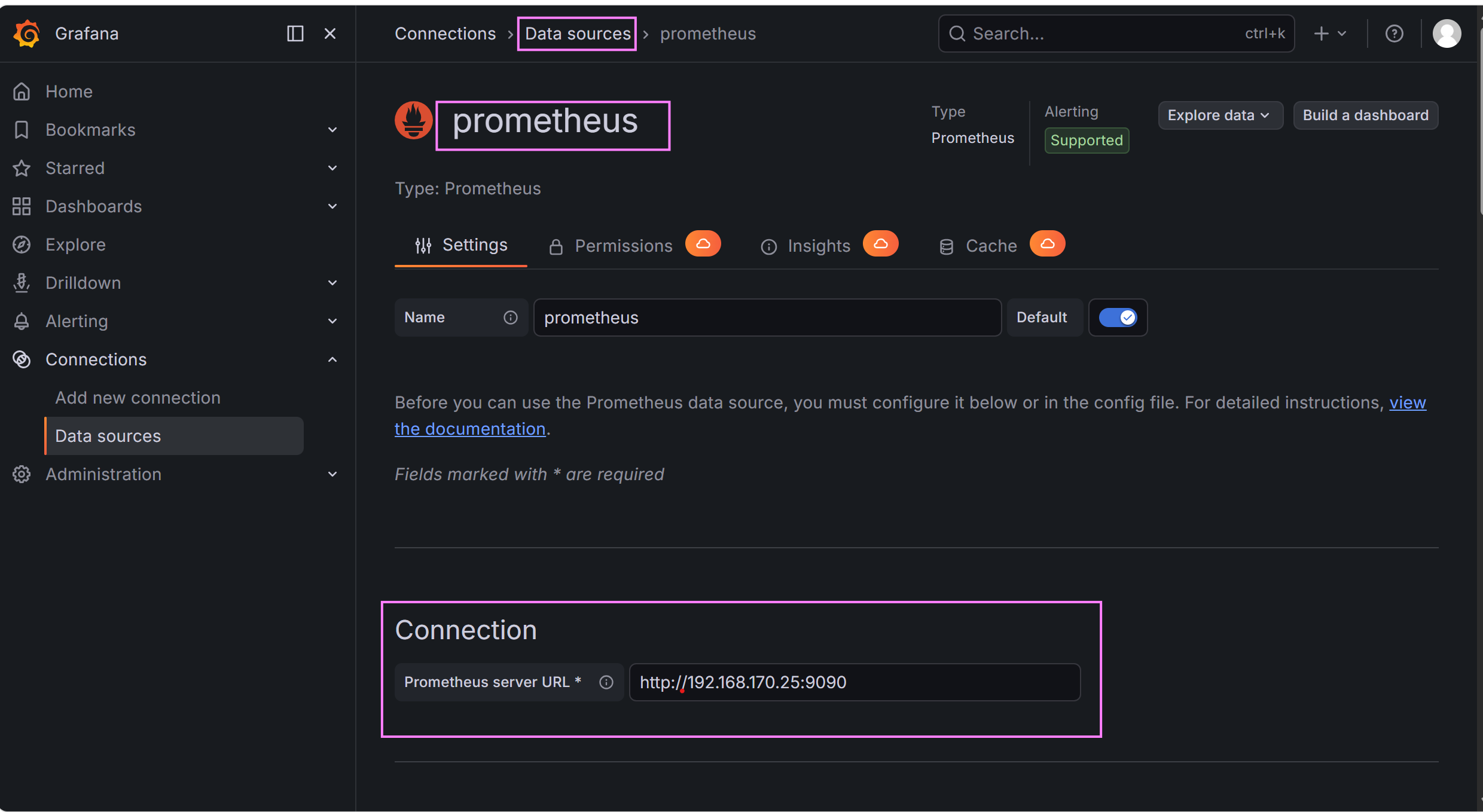Switch to the Permissions tab
1483x812 pixels.
point(623,246)
